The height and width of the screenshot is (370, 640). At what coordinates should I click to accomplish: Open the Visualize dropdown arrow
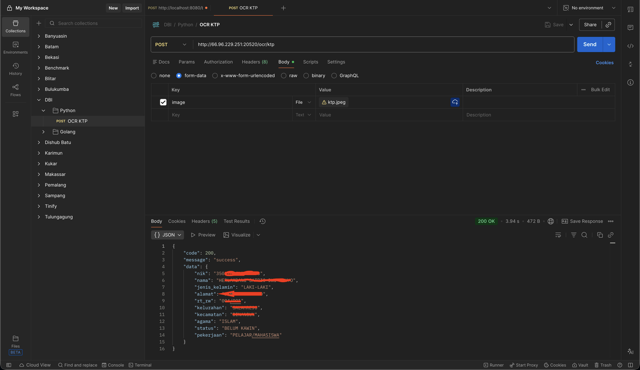258,235
